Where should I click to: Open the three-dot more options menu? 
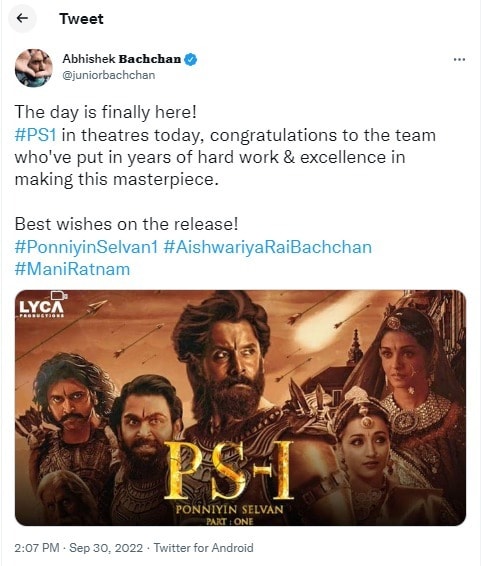459,59
